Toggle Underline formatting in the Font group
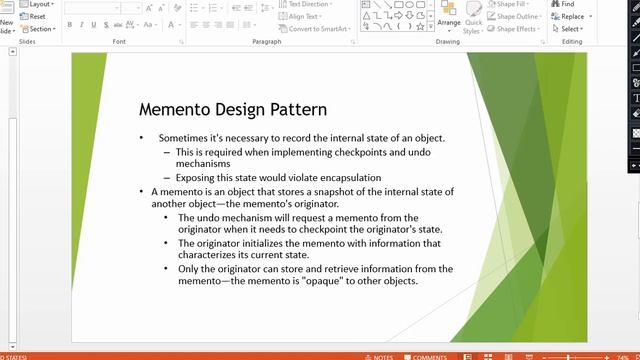The width and height of the screenshot is (640, 360). pyautogui.click(x=94, y=25)
